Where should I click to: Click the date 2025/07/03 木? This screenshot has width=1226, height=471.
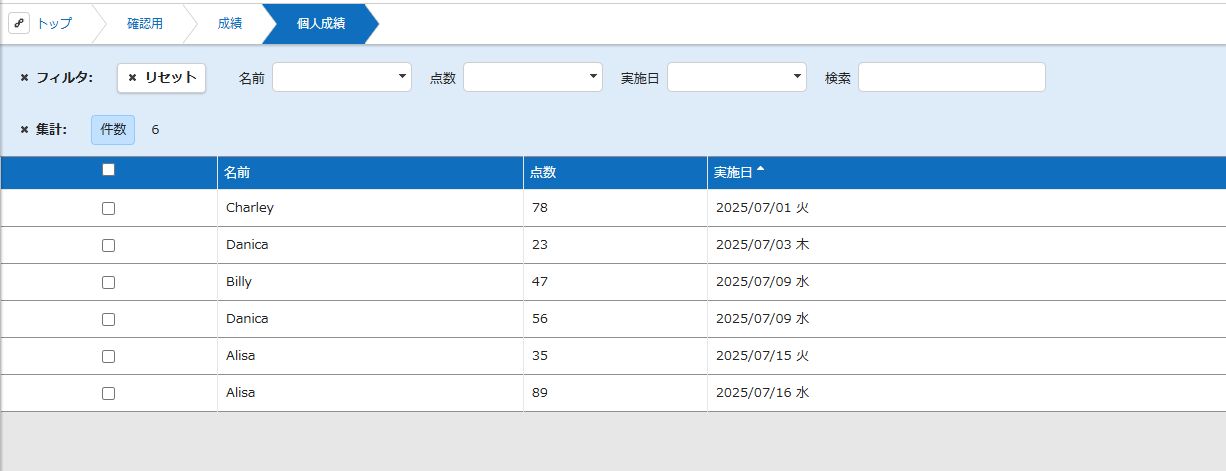[x=762, y=245]
